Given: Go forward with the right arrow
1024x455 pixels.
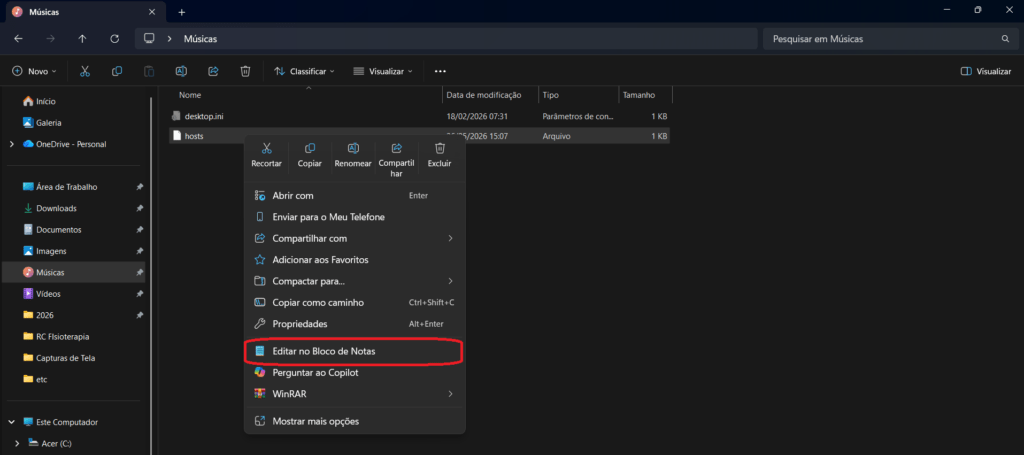Looking at the screenshot, I should click(50, 39).
